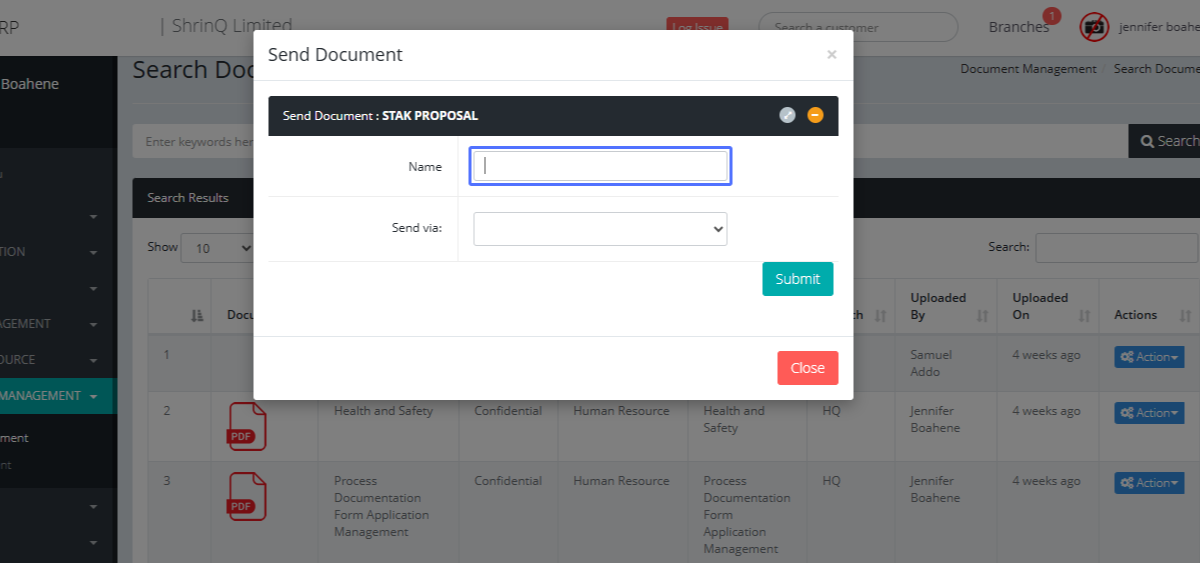Sort table by Uploaded On column

pyautogui.click(x=1084, y=315)
